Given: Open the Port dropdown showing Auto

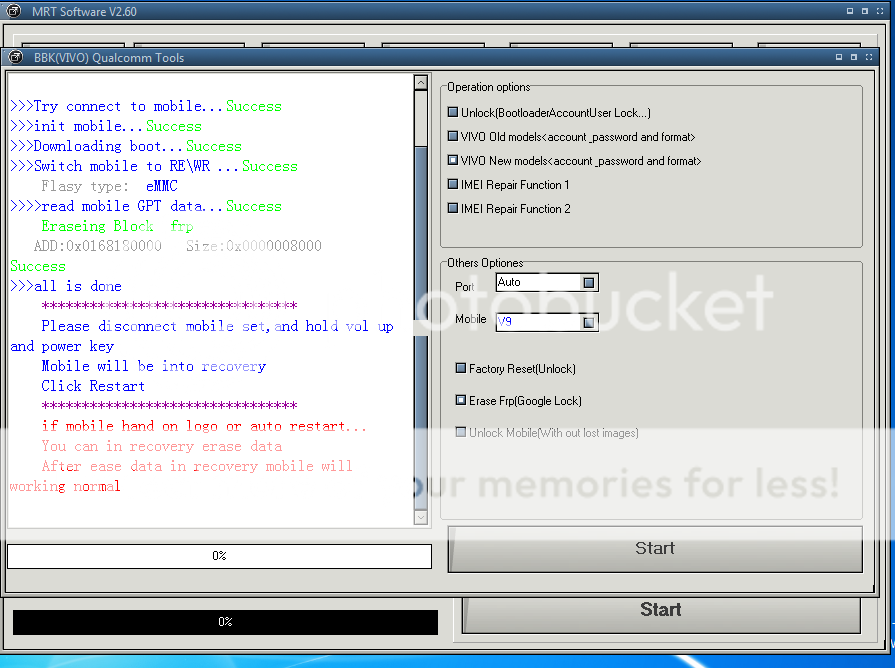Looking at the screenshot, I should click(589, 283).
